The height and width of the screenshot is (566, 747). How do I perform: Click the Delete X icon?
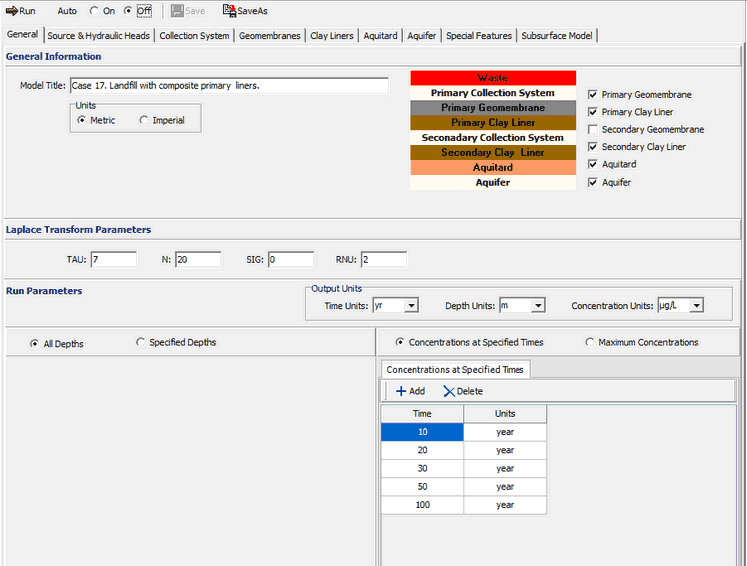[449, 391]
